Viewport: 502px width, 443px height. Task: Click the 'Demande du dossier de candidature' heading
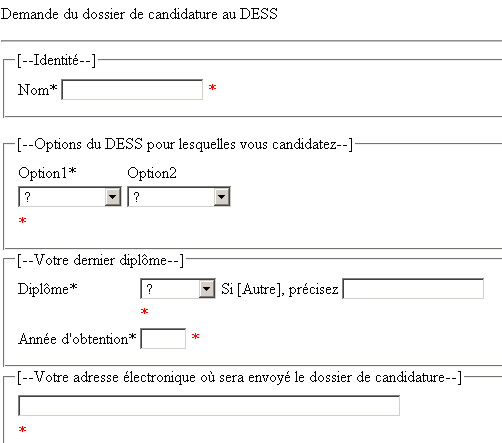(139, 14)
